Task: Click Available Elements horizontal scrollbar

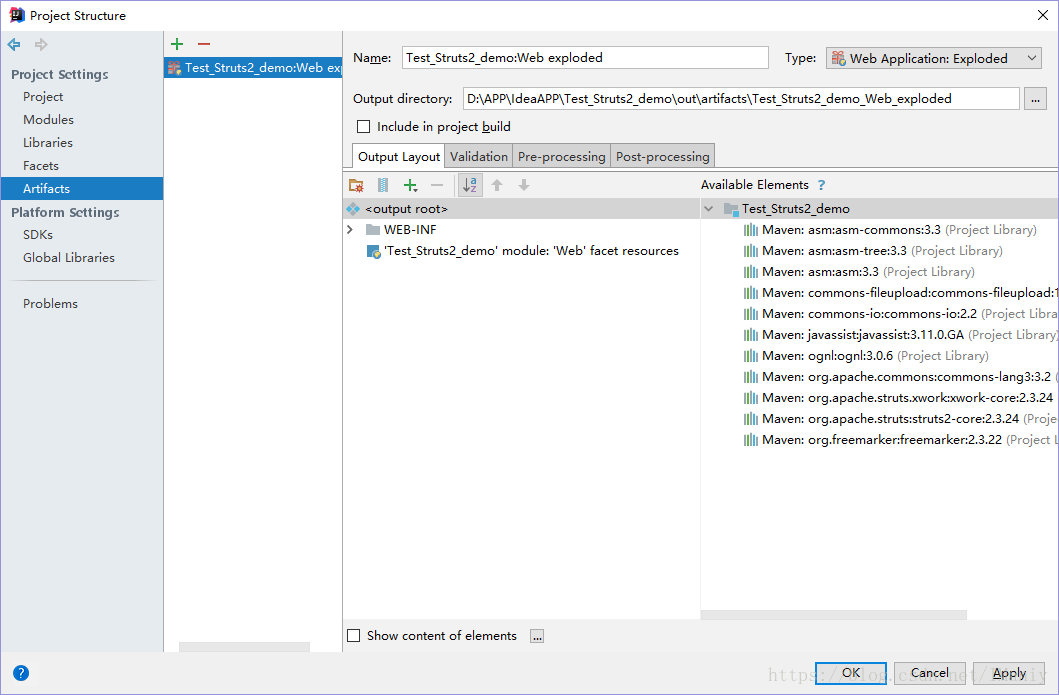Action: coord(833,615)
